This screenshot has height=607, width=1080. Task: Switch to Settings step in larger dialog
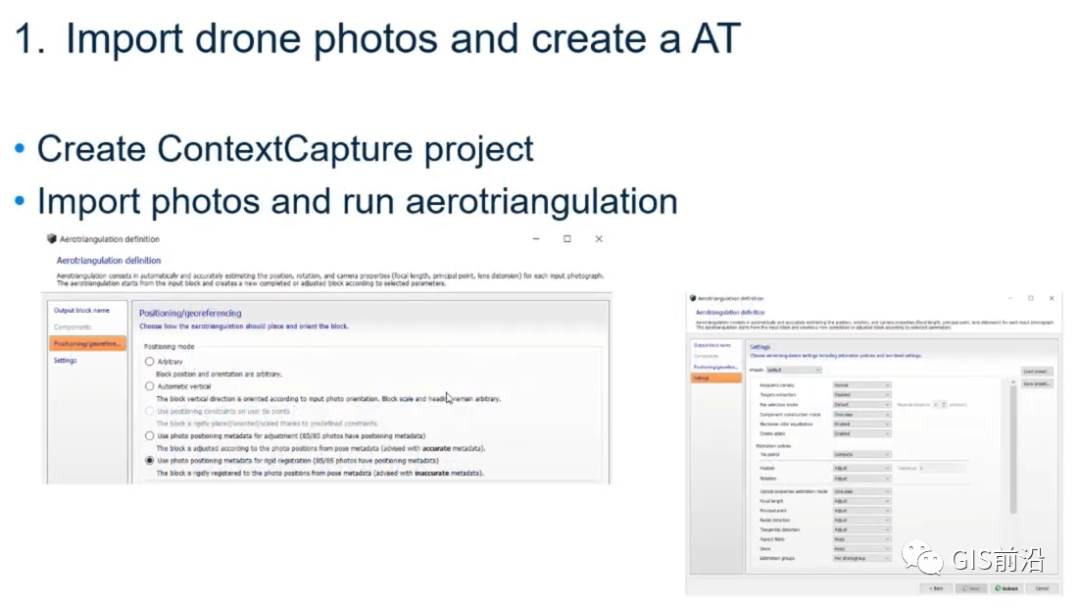(65, 360)
